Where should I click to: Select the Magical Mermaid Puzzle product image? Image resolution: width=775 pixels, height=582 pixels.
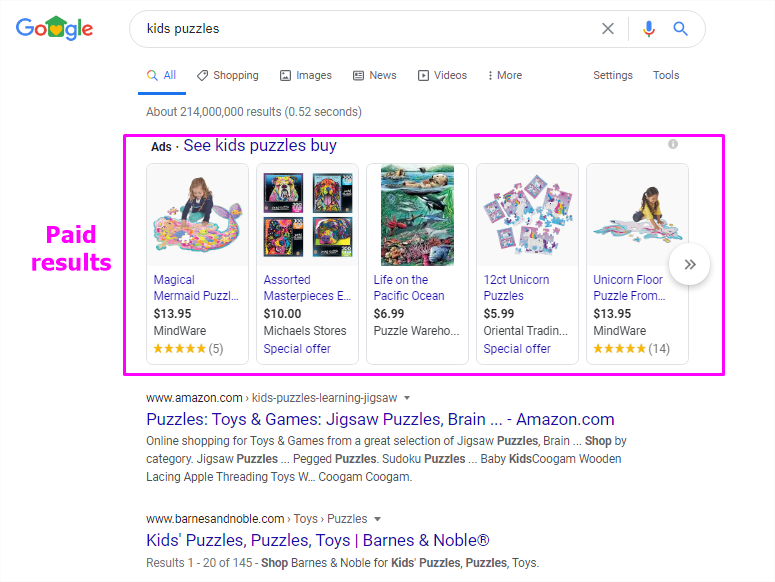(197, 216)
